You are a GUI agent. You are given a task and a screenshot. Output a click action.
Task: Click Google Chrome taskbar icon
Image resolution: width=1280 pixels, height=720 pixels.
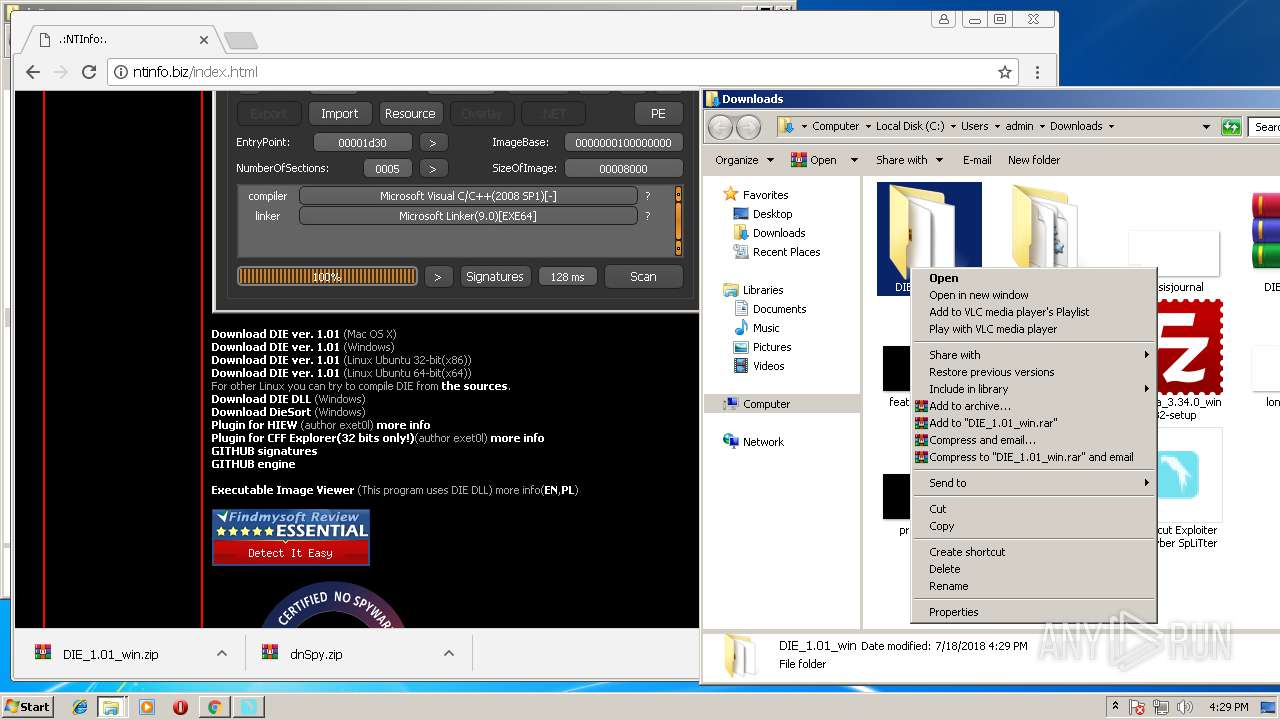click(214, 707)
